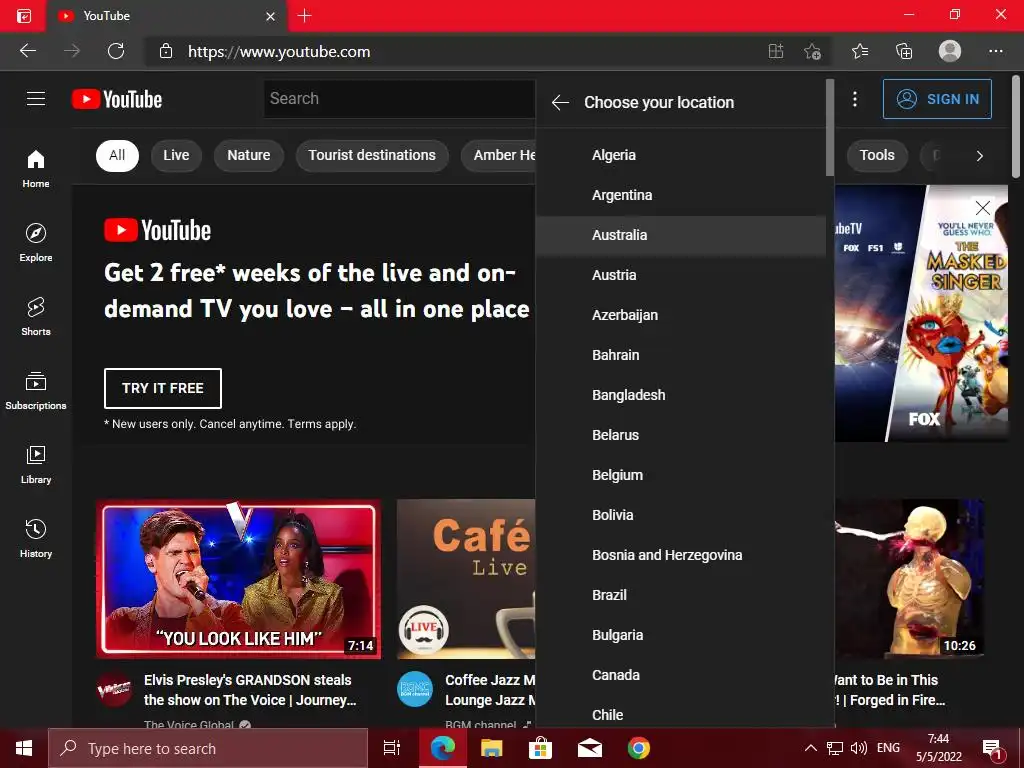Focus the YouTube Search box

pos(399,99)
